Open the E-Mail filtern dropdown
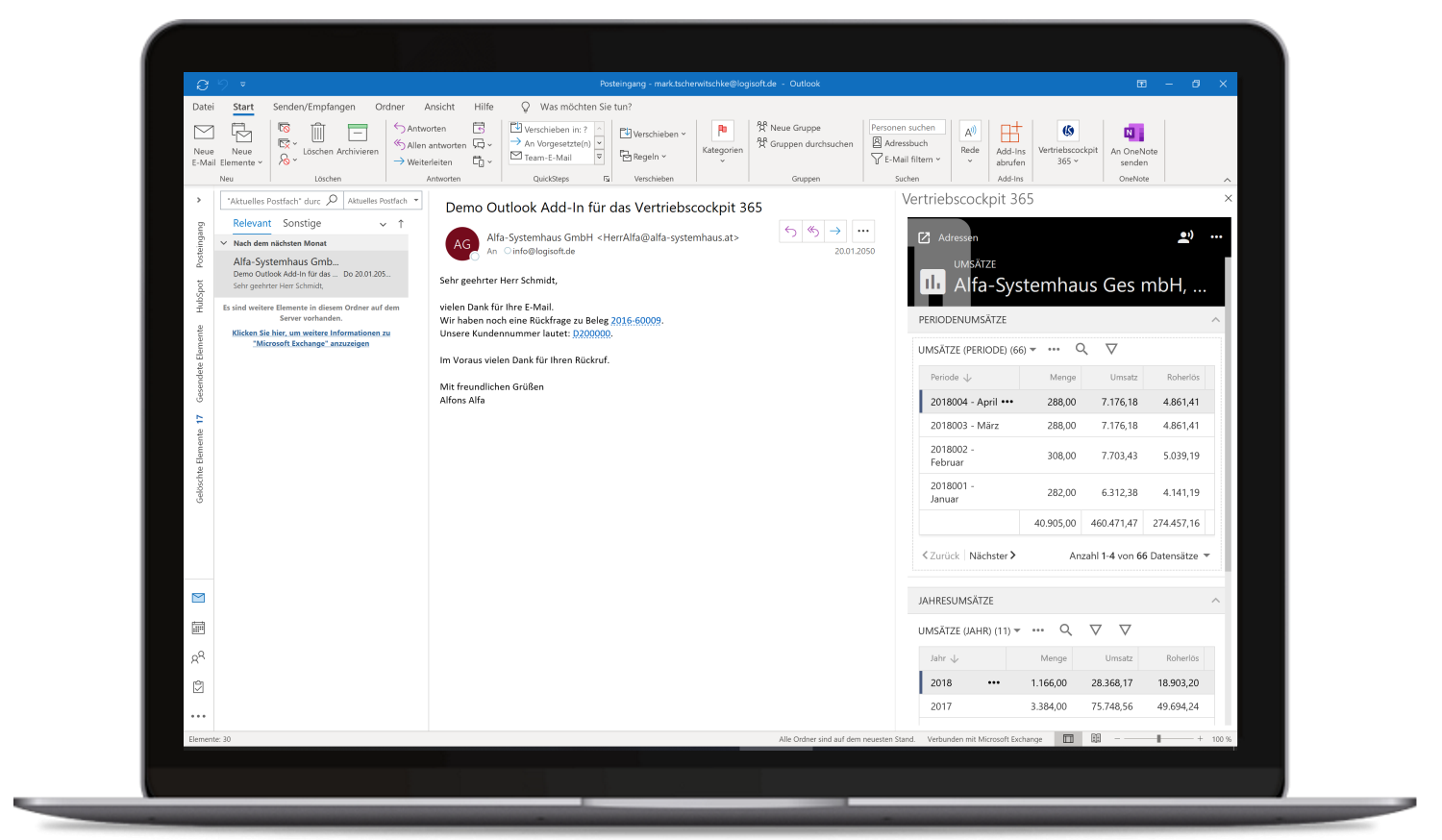 point(906,159)
